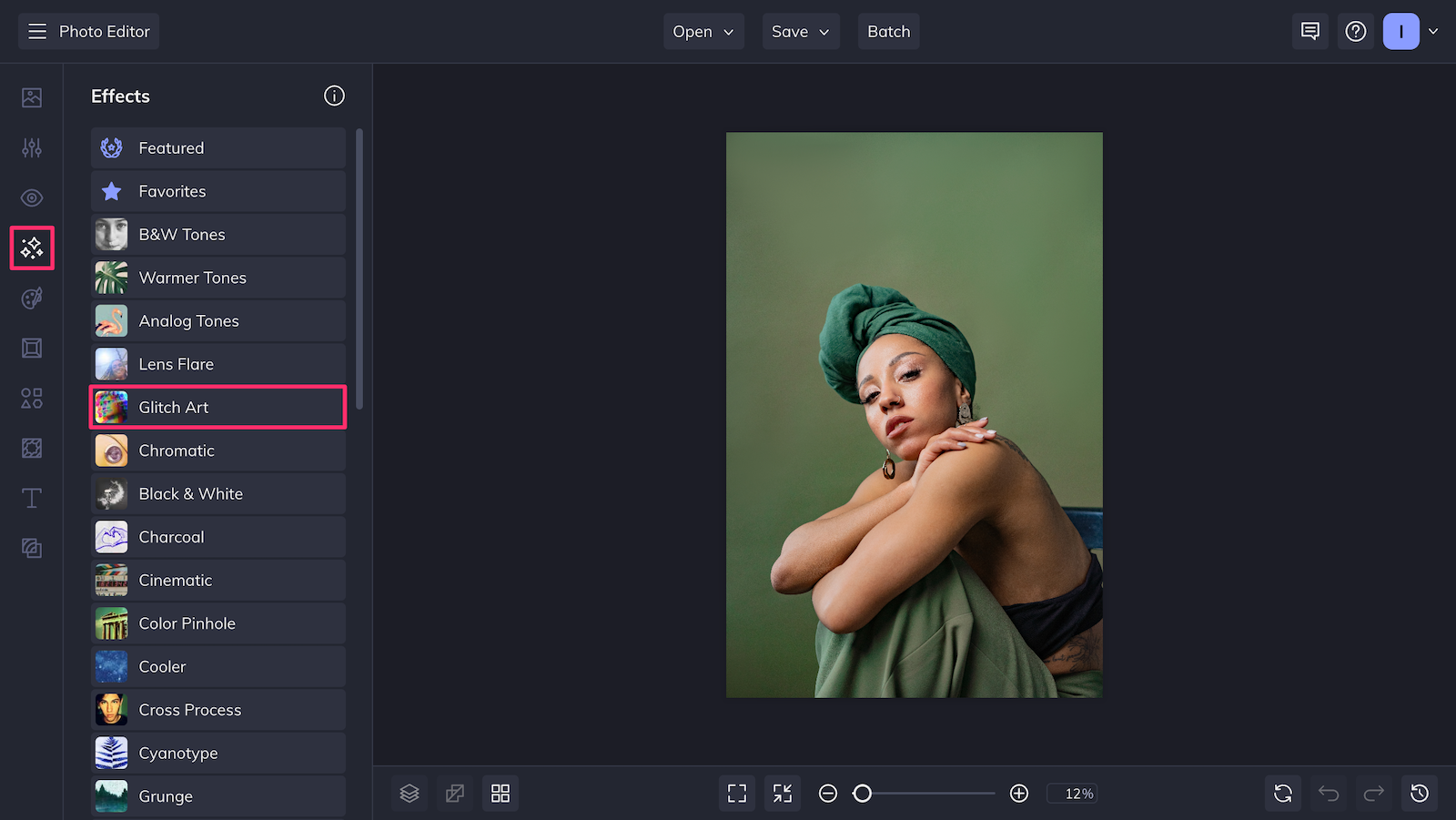Open the Save dropdown menu
Screen dimensions: 1456x820
(x=800, y=31)
